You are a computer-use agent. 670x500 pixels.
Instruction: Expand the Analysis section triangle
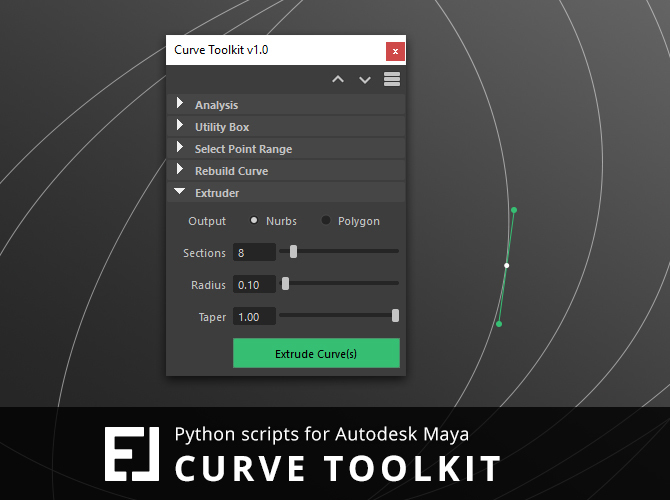pyautogui.click(x=180, y=103)
